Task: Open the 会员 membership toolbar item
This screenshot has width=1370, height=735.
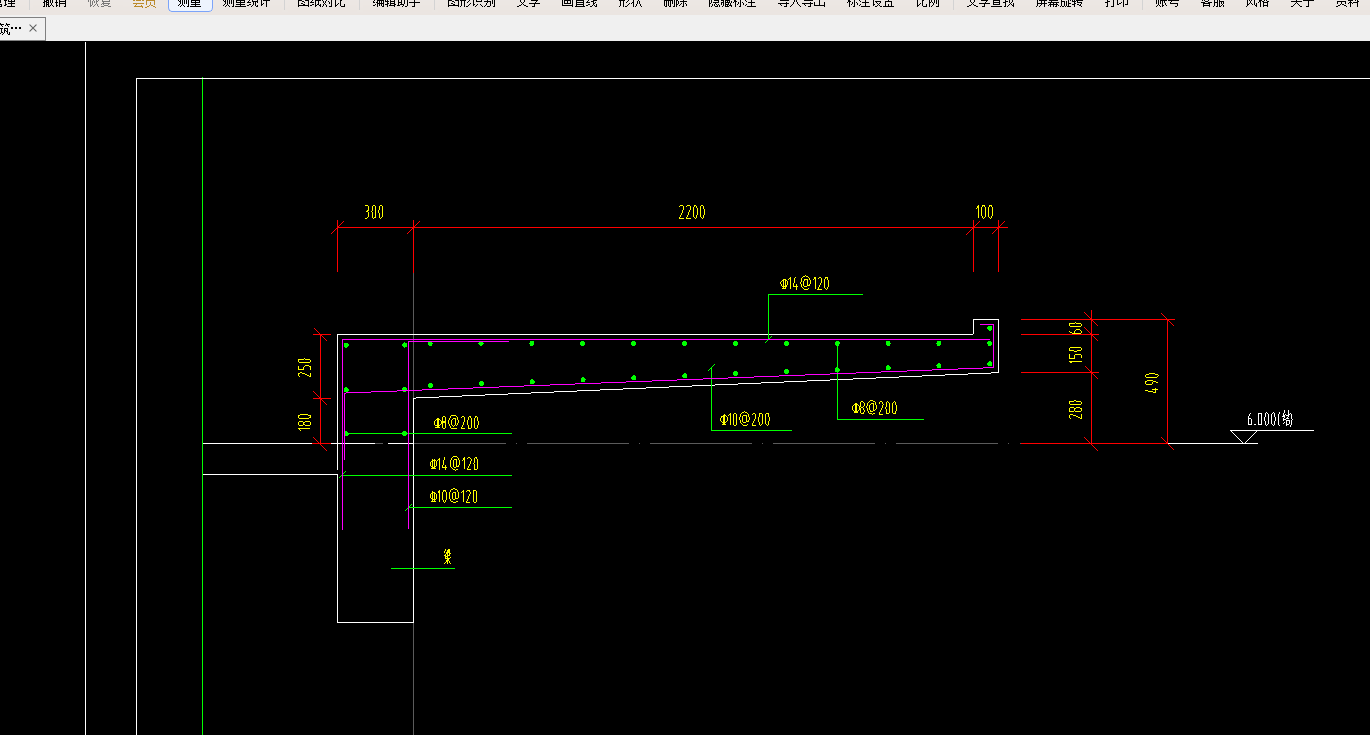Action: tap(145, 3)
